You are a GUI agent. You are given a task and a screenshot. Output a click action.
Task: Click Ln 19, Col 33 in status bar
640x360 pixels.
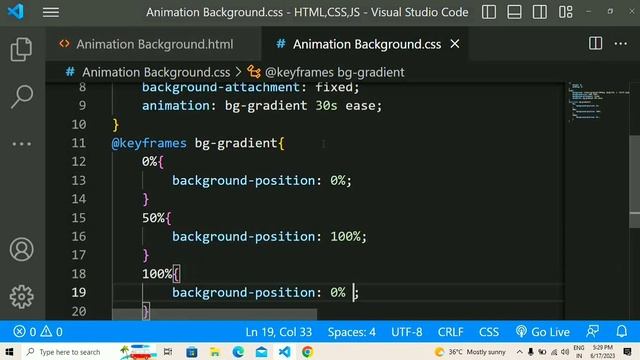coord(278,332)
